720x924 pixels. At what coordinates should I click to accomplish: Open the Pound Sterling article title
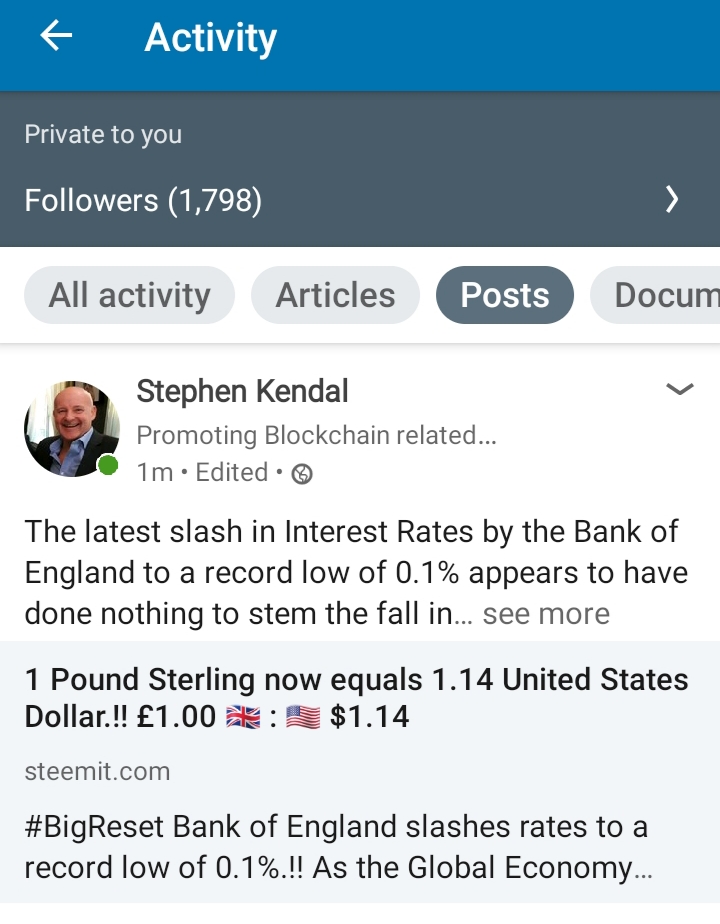pyautogui.click(x=356, y=698)
